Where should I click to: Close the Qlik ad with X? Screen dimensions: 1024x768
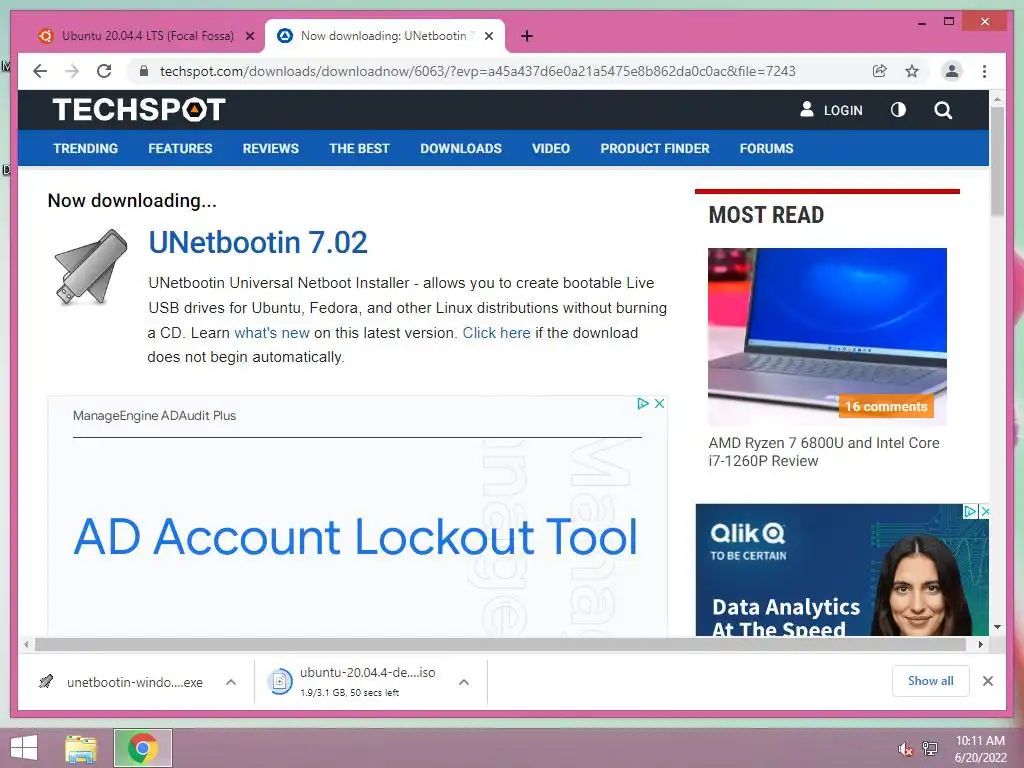(985, 511)
